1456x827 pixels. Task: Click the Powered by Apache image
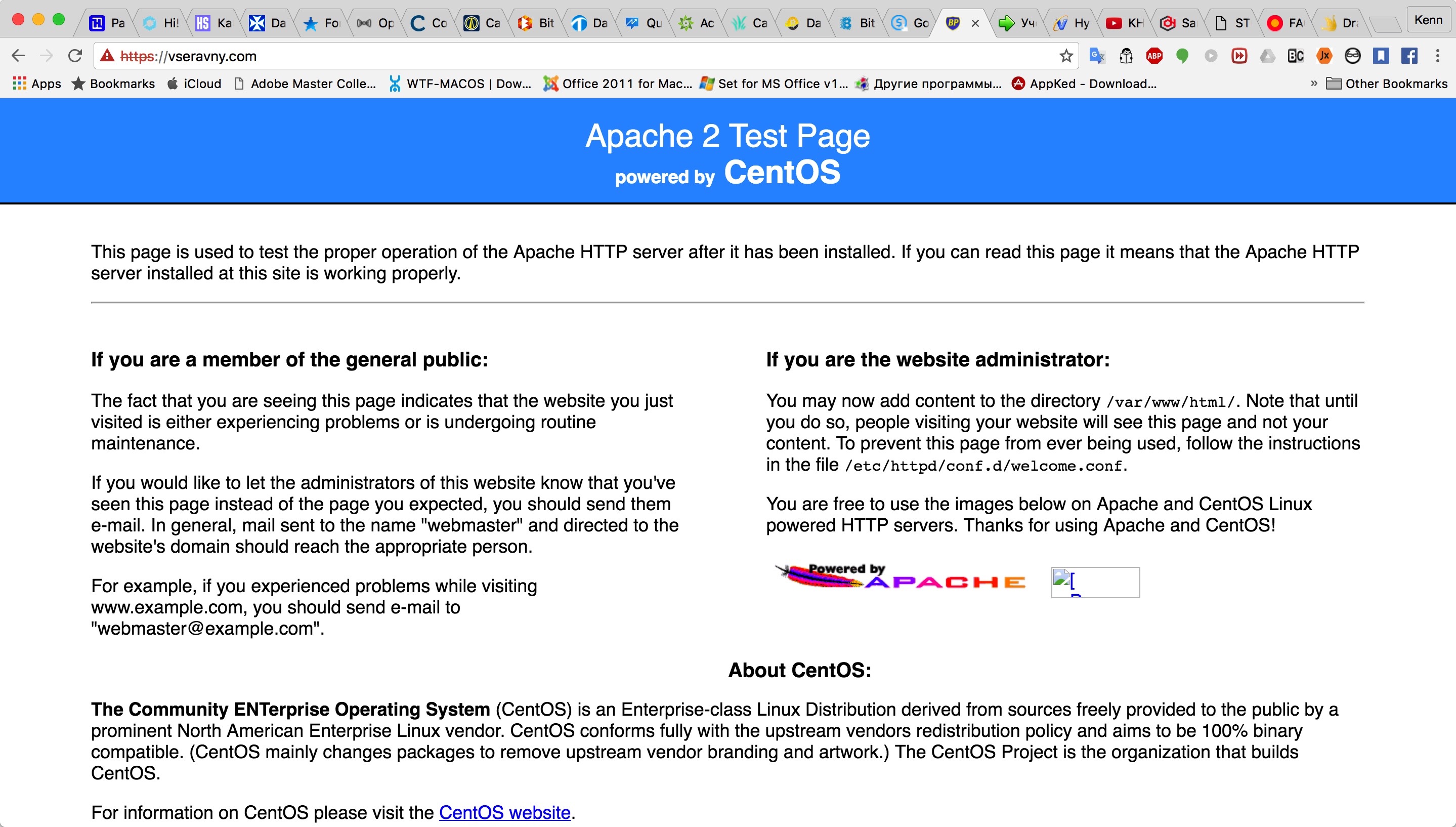click(901, 577)
